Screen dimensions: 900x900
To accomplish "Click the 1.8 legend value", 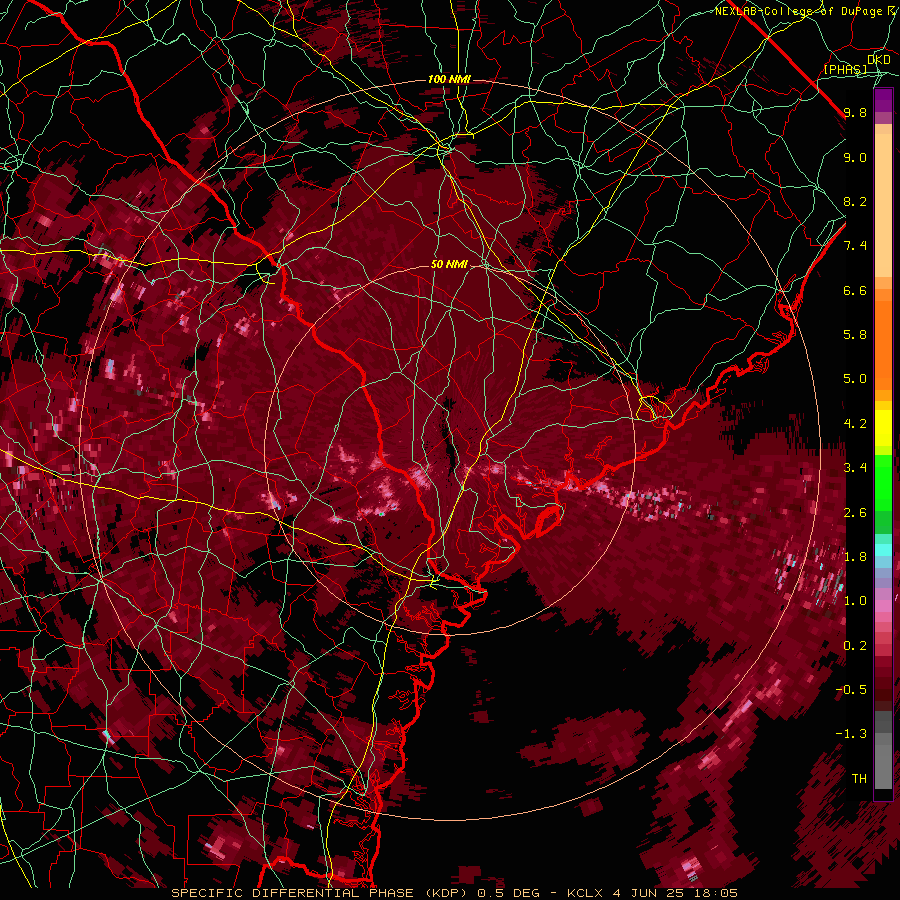I will pyautogui.click(x=855, y=557).
